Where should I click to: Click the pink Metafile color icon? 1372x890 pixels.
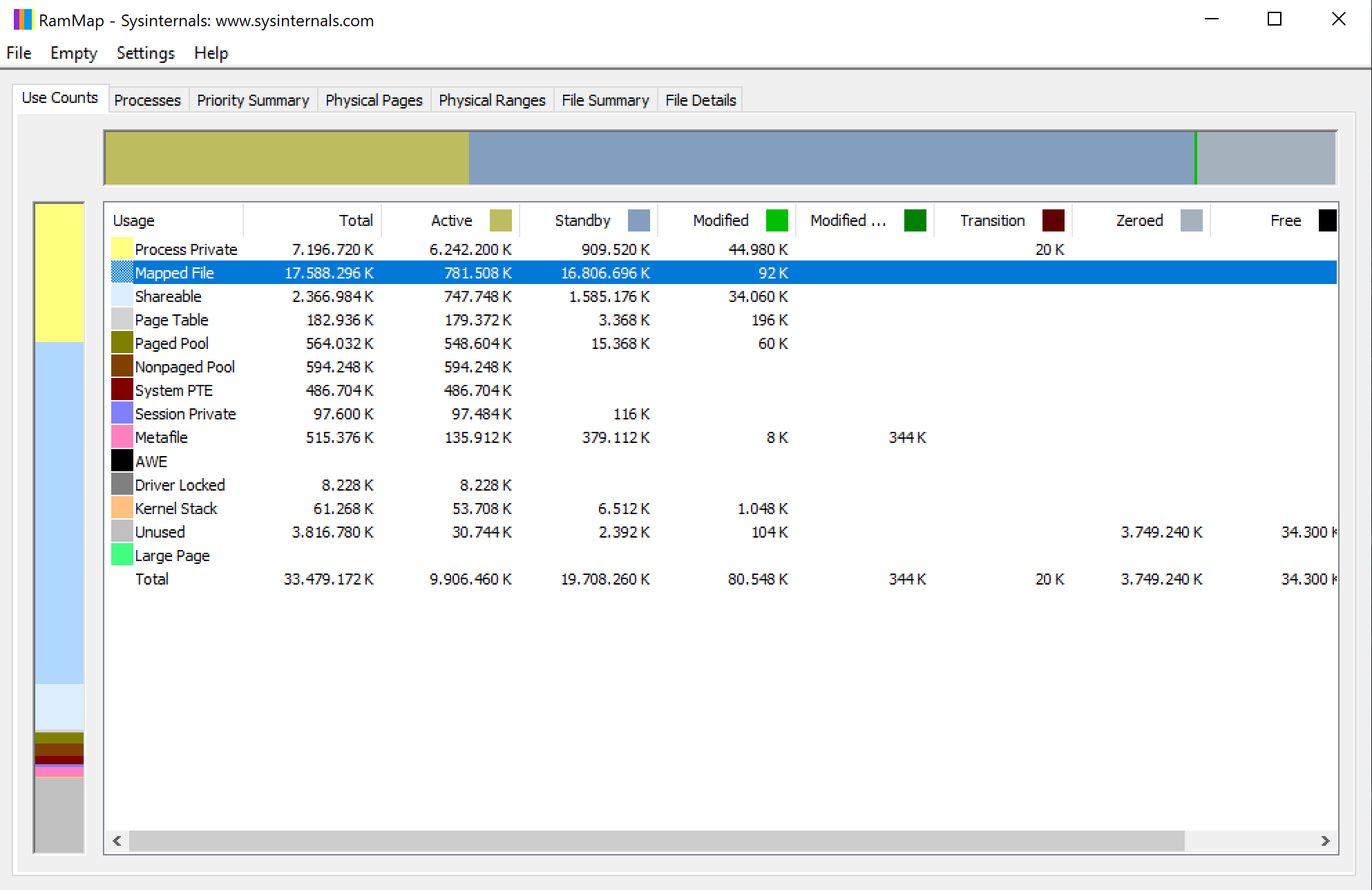coord(122,437)
